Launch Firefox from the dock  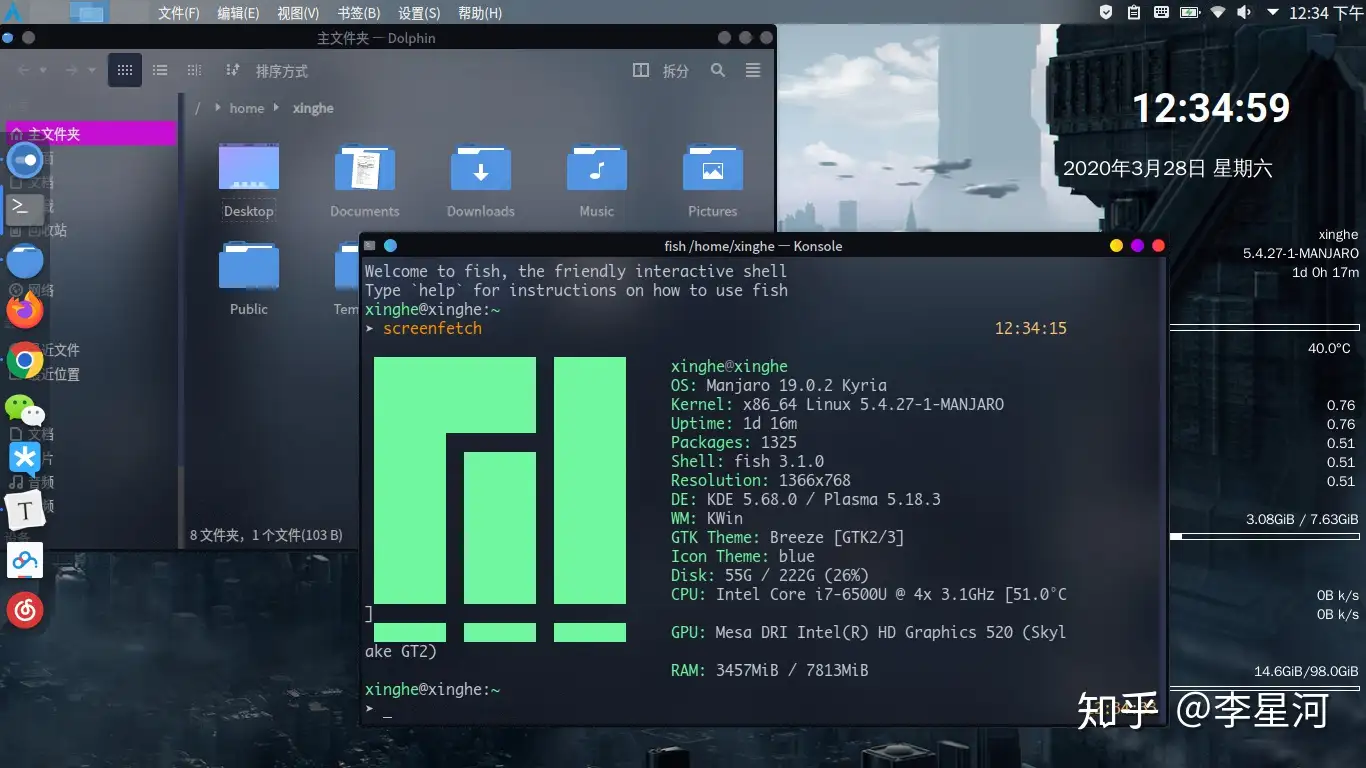tap(25, 310)
